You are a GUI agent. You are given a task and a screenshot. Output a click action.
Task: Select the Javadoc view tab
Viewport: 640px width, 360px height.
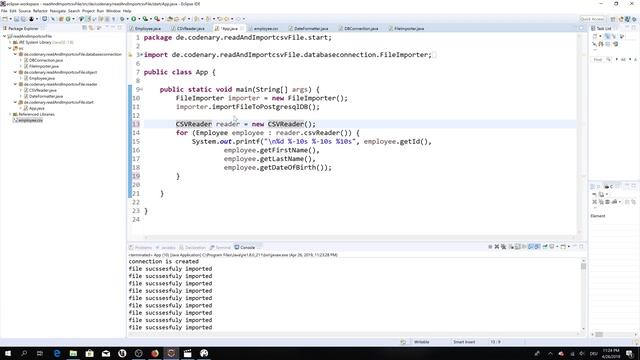click(x=166, y=247)
